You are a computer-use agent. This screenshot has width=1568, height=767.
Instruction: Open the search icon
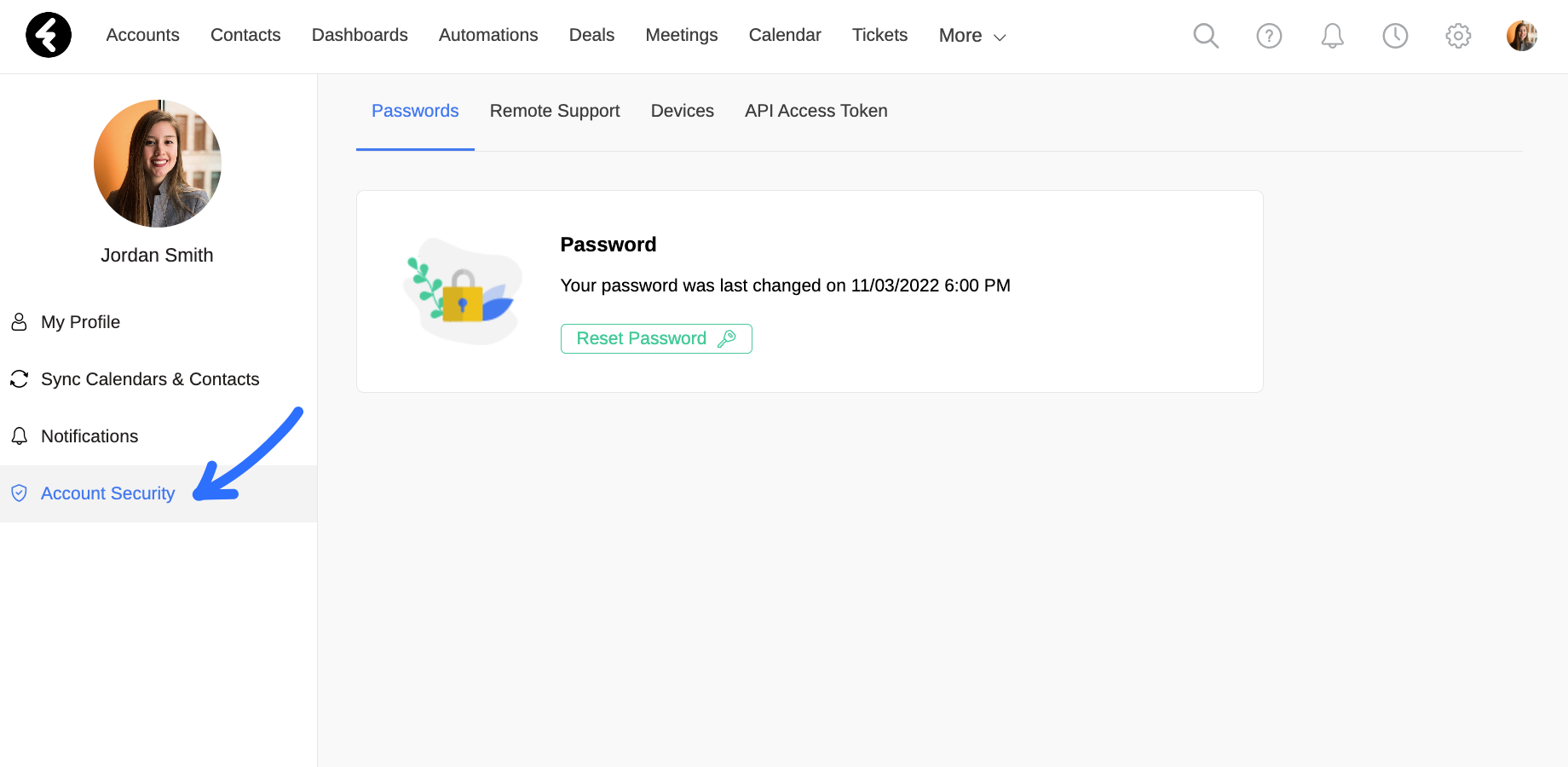[1206, 36]
